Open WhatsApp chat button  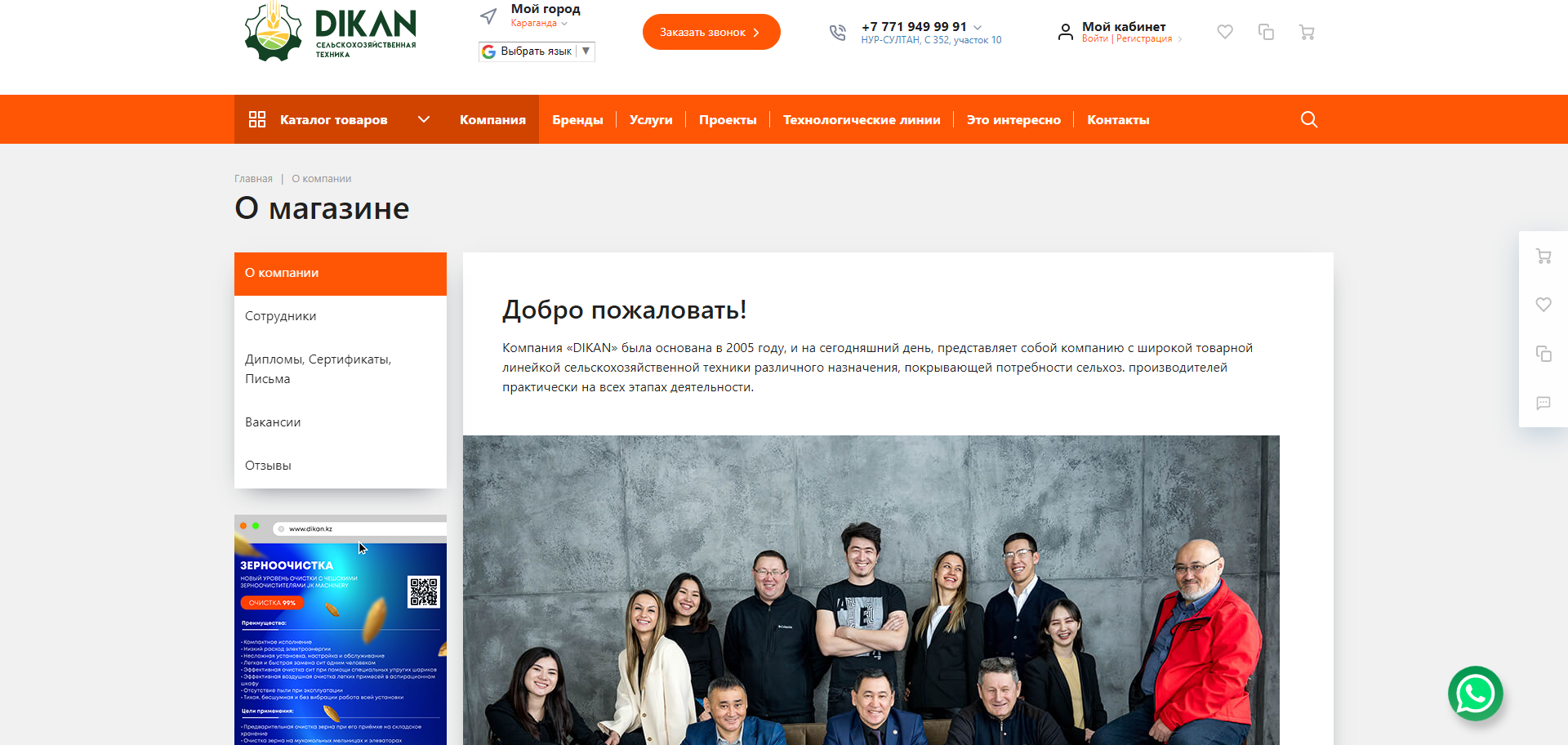coord(1476,694)
